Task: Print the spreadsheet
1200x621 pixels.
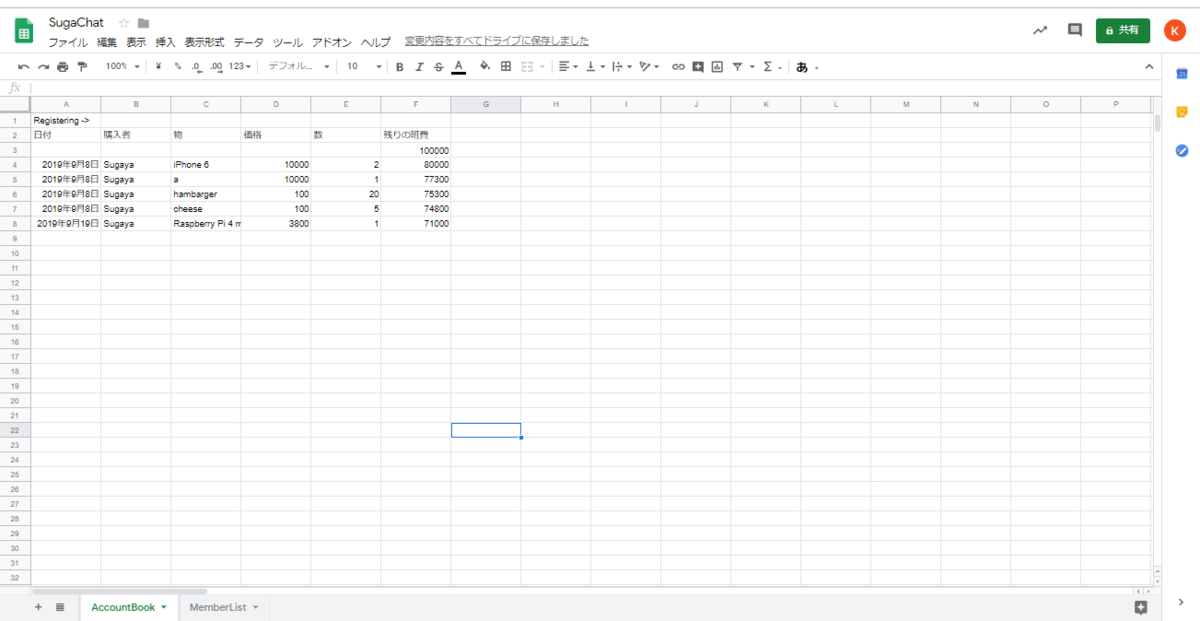Action: [x=63, y=67]
